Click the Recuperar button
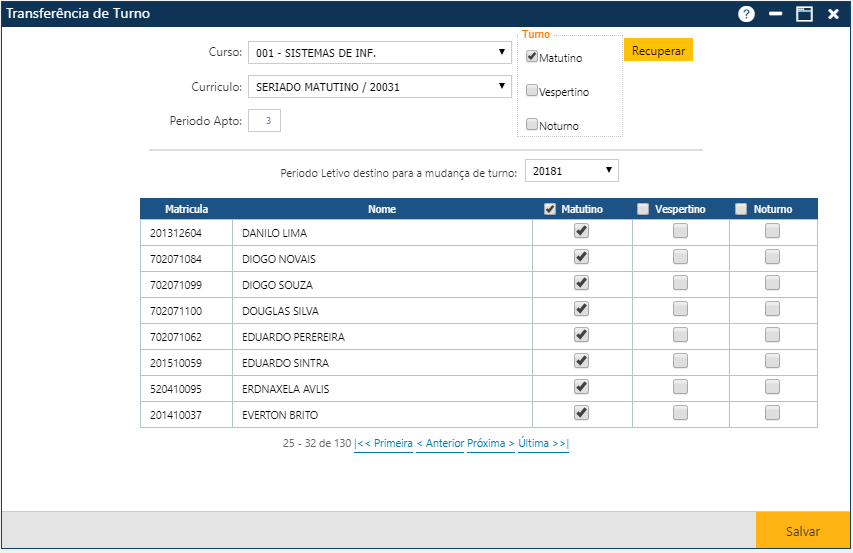 point(658,50)
